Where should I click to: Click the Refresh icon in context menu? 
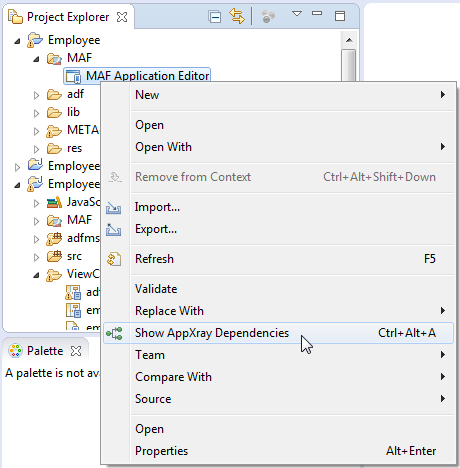114,259
